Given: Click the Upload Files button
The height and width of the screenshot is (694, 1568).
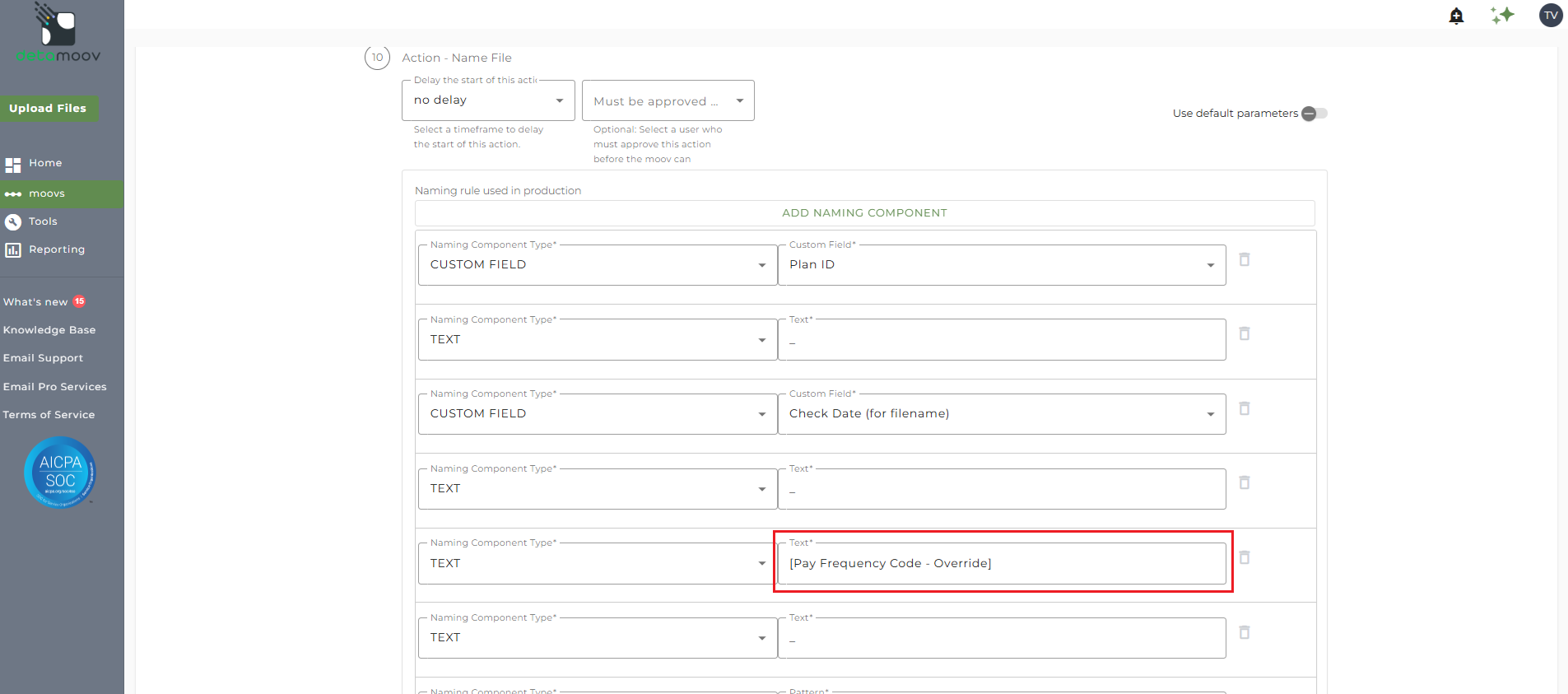Looking at the screenshot, I should coord(48,108).
